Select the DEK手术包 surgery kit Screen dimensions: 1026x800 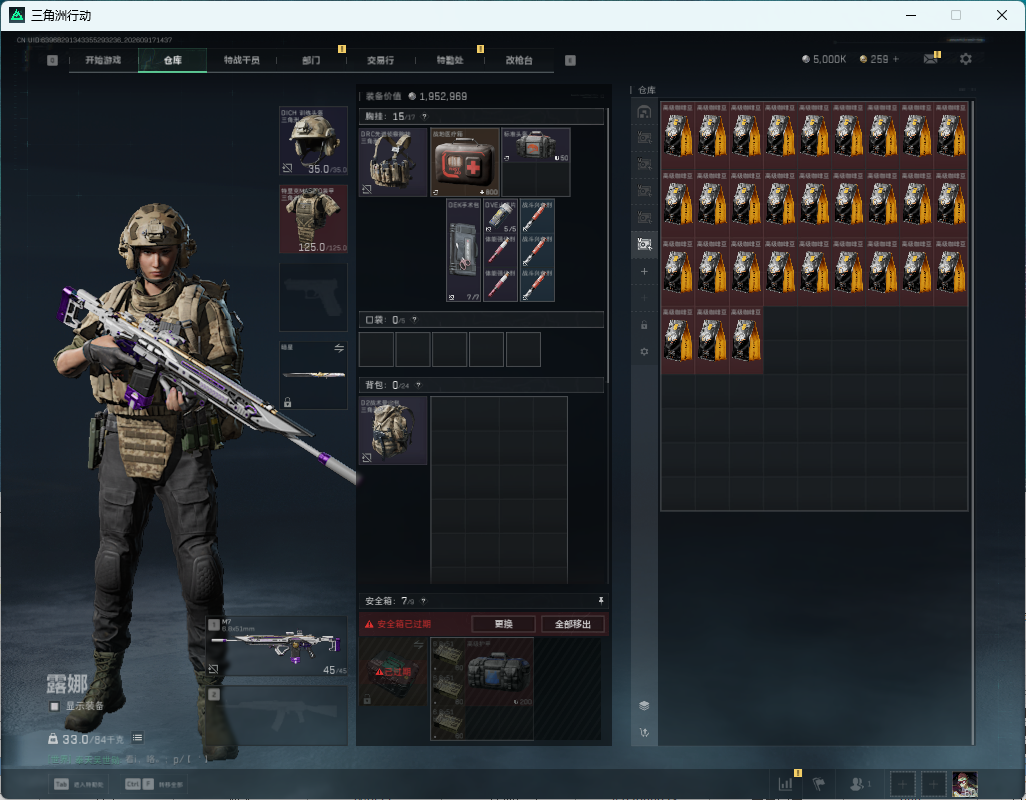(464, 251)
